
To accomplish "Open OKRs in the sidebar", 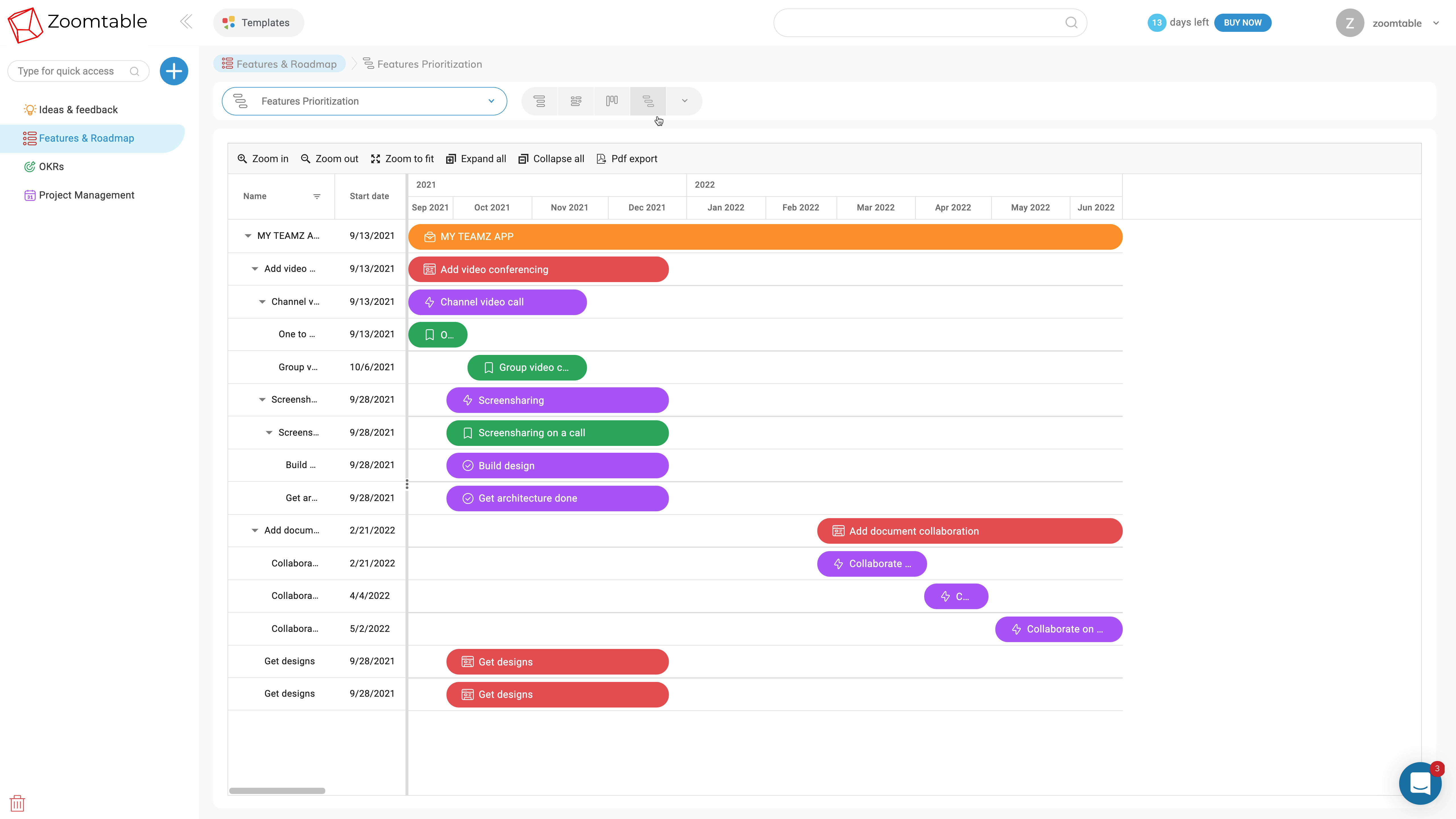I will [x=51, y=167].
